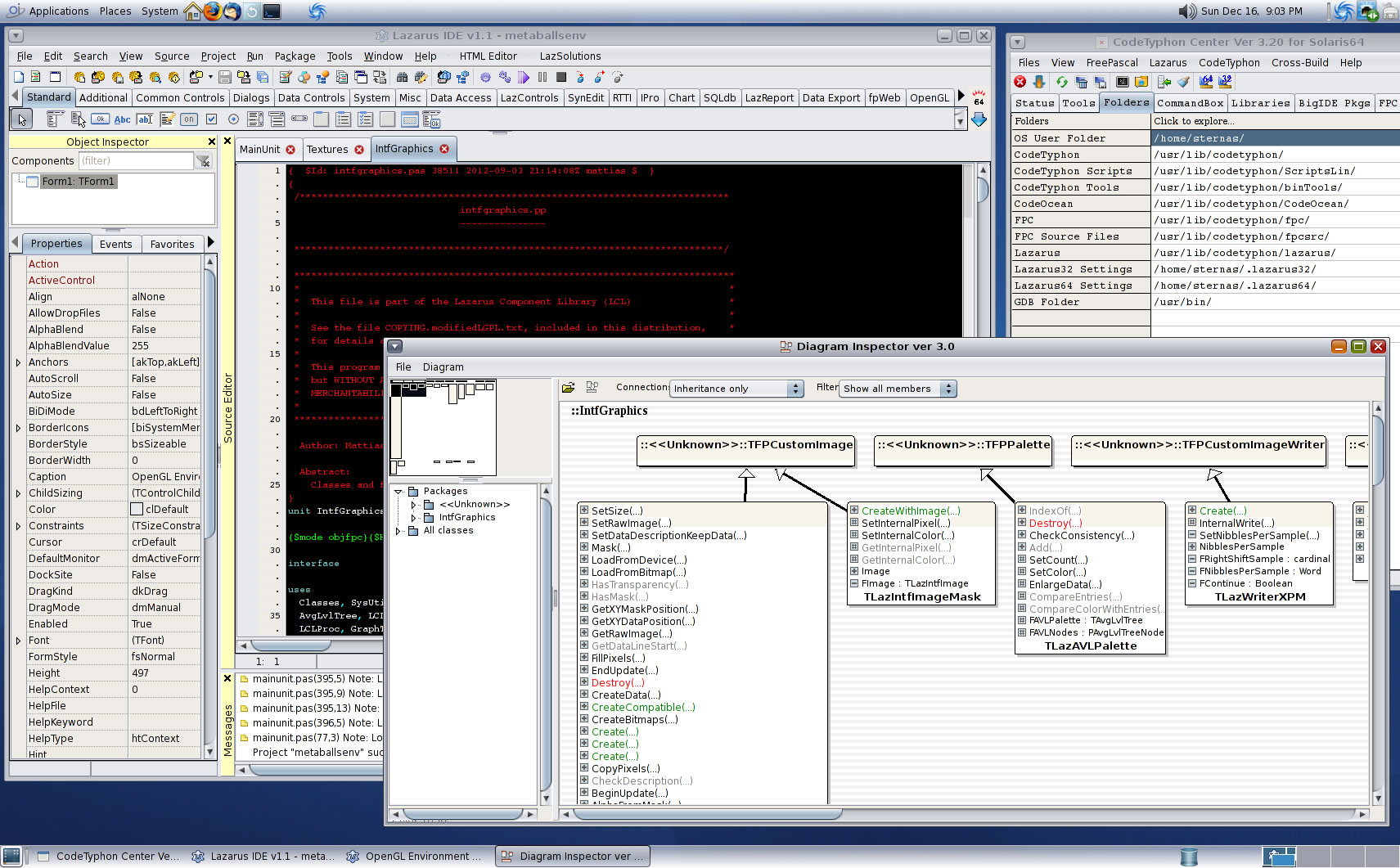Select the arrow selection tool in component palette
The image size is (1400, 868).
tap(21, 119)
